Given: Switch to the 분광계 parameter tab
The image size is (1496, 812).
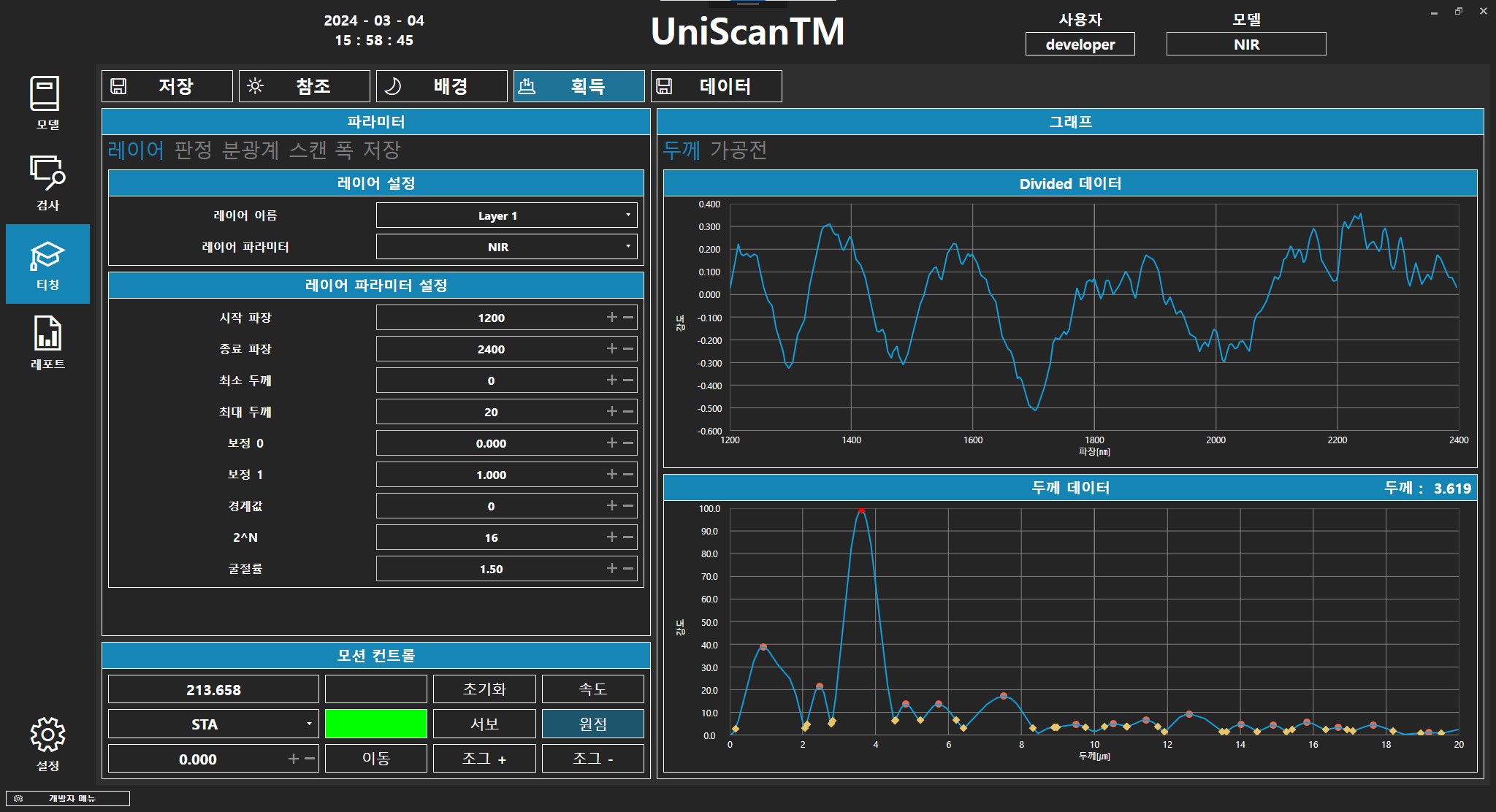Looking at the screenshot, I should point(251,150).
